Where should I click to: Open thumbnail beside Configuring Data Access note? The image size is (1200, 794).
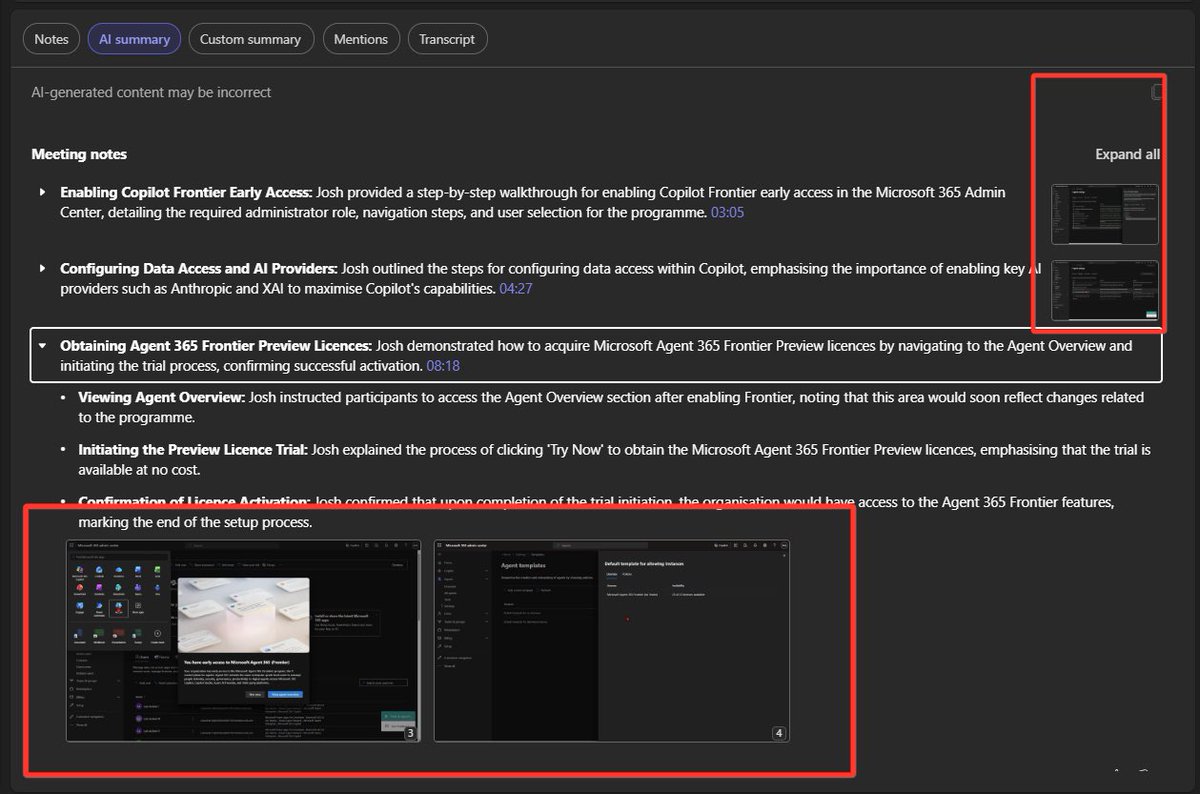[x=1105, y=291]
